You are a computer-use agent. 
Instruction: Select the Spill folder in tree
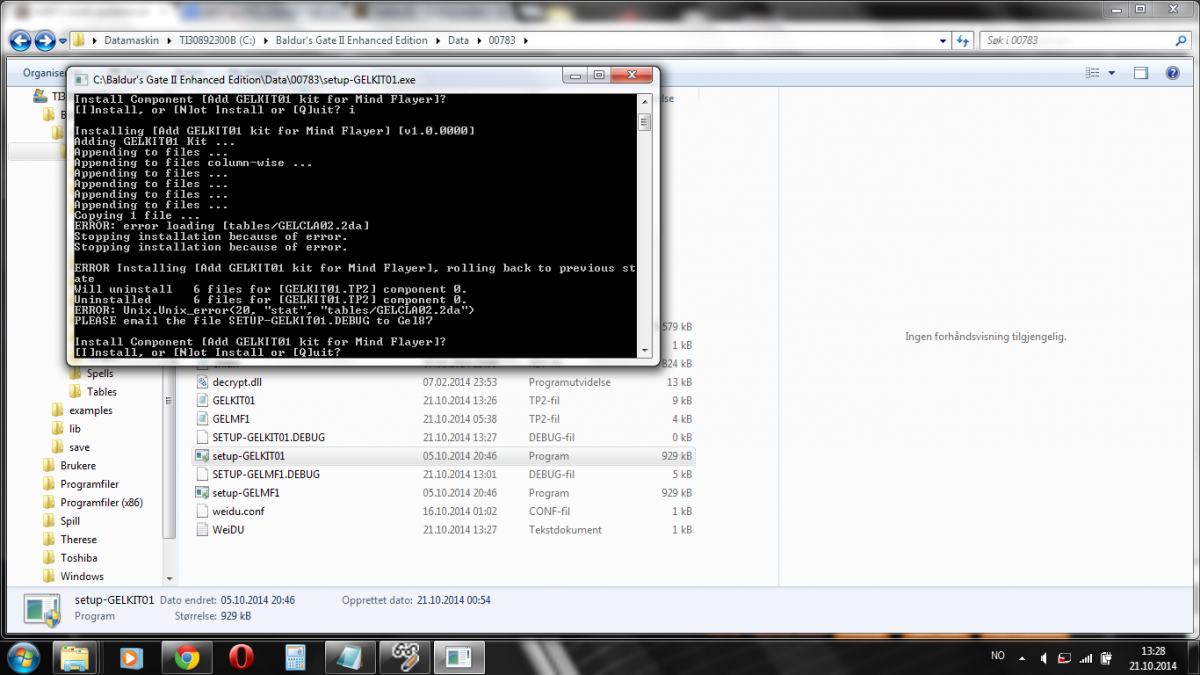click(x=69, y=521)
